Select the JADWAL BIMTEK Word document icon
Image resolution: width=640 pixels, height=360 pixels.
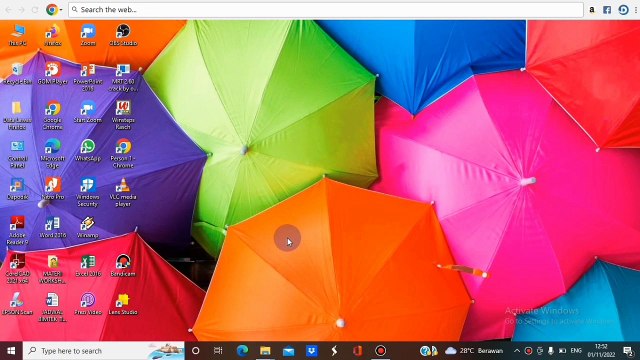tap(53, 307)
